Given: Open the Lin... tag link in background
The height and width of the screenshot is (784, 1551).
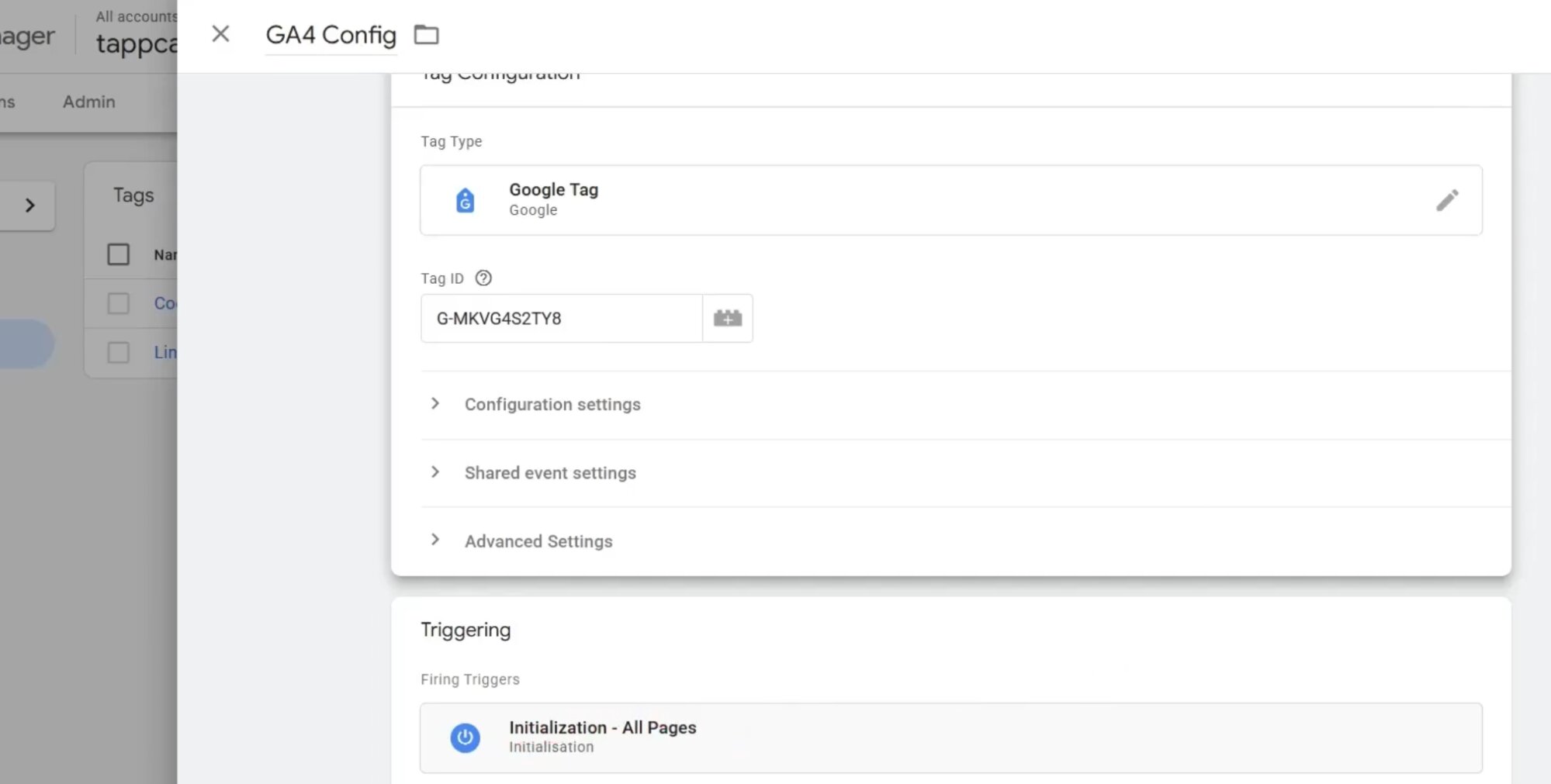Looking at the screenshot, I should [165, 352].
